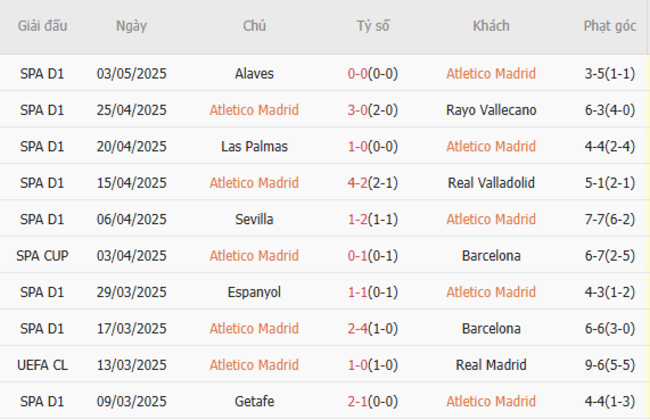Open the Rayo Vallecano team link
Viewport: 650px width, 420px height.
point(491,110)
